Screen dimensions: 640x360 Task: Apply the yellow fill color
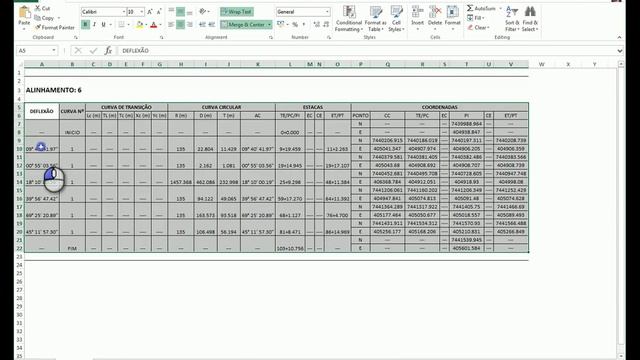140,25
